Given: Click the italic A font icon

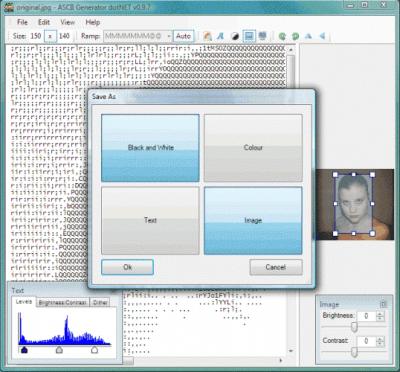Looking at the screenshot, I should click(220, 36).
